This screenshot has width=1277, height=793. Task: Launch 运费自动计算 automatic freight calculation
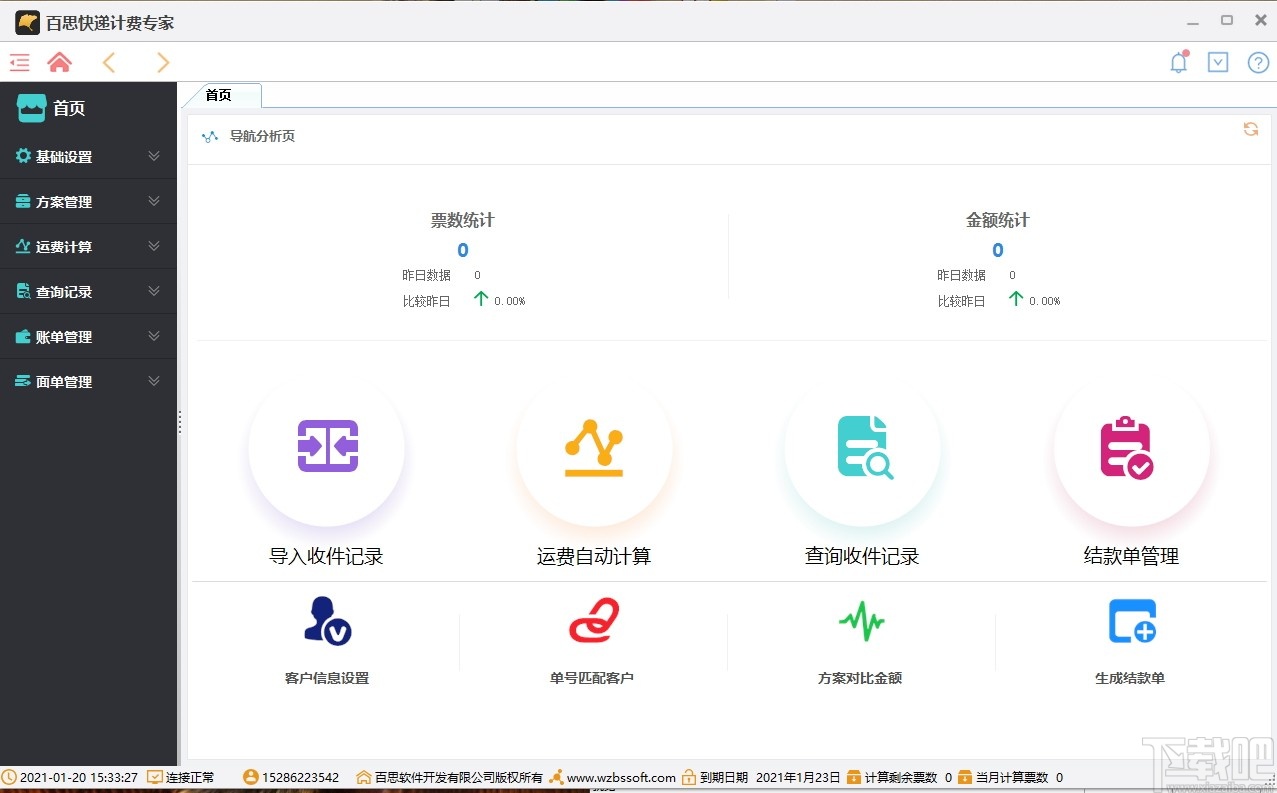click(594, 449)
